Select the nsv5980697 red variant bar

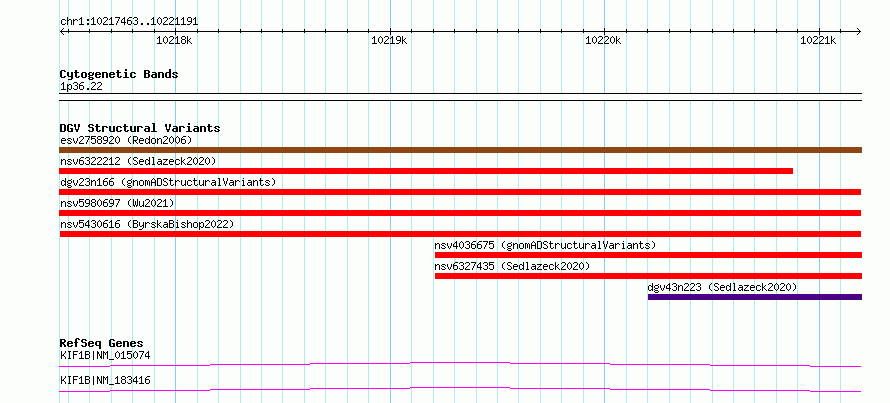coord(460,213)
